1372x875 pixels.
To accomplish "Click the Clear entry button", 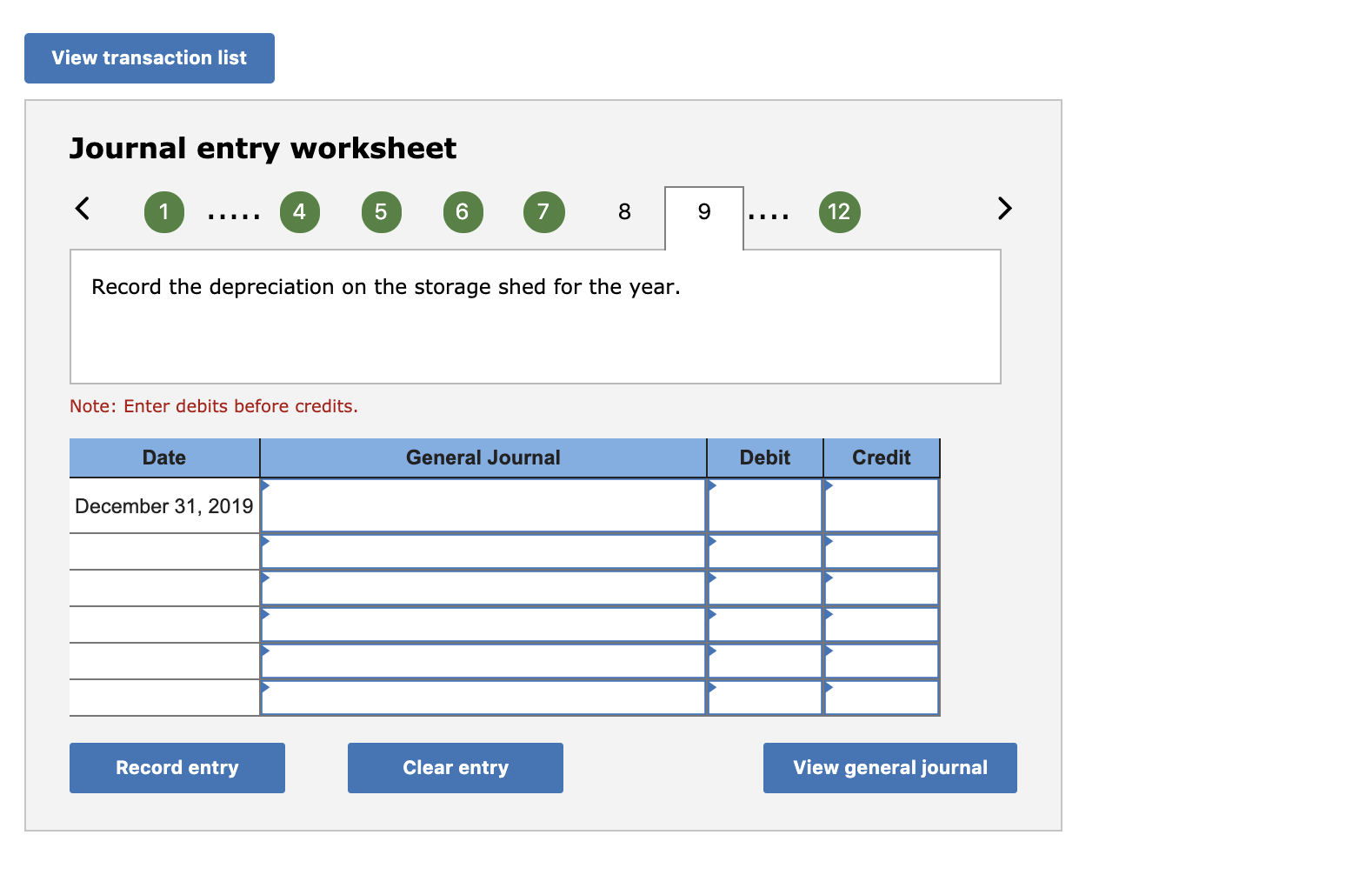I will [456, 768].
